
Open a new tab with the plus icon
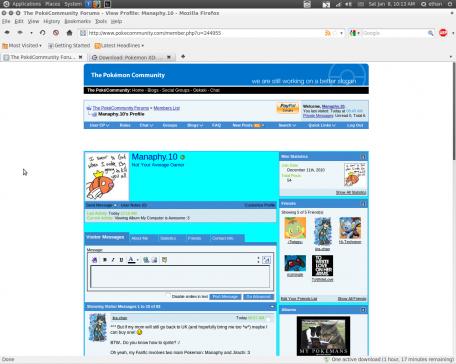pos(183,57)
